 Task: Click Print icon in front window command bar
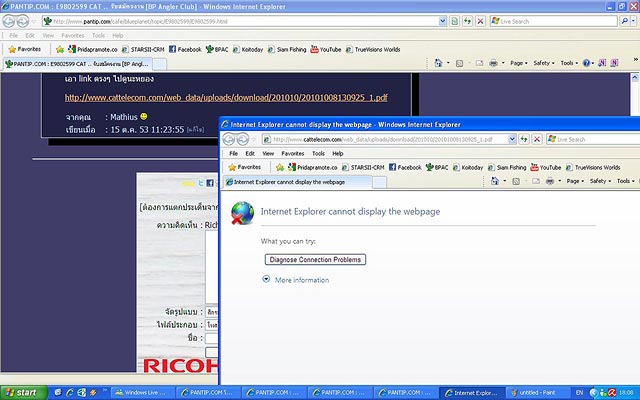click(550, 181)
